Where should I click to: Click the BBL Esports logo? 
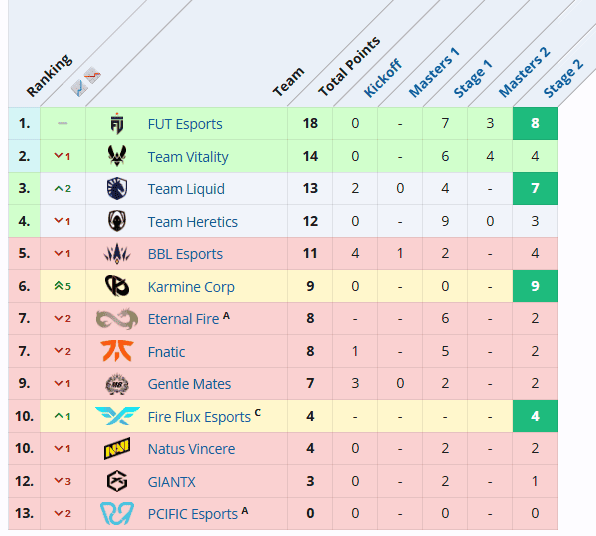coord(117,253)
